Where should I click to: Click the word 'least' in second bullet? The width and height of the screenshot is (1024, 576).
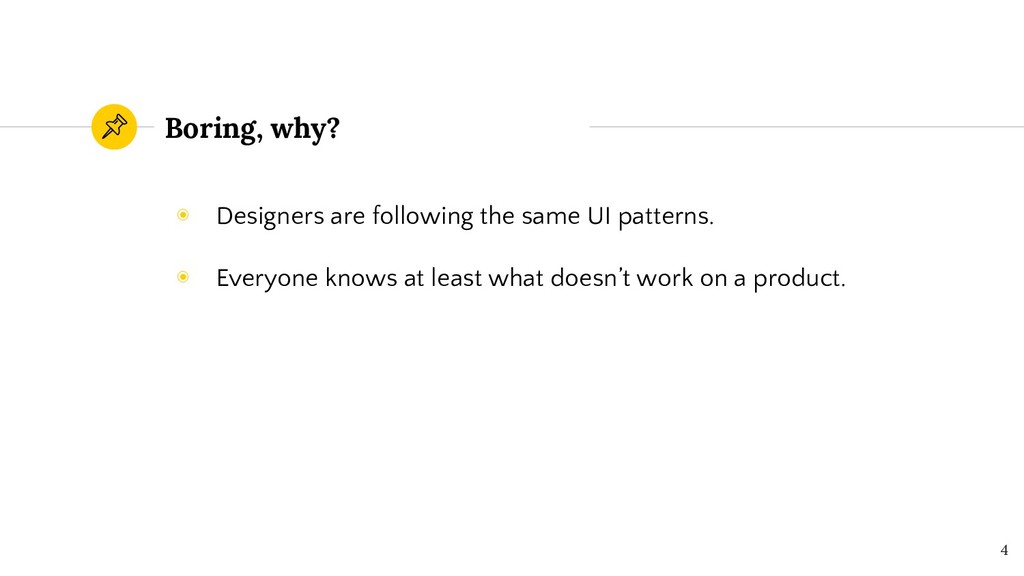coord(456,278)
